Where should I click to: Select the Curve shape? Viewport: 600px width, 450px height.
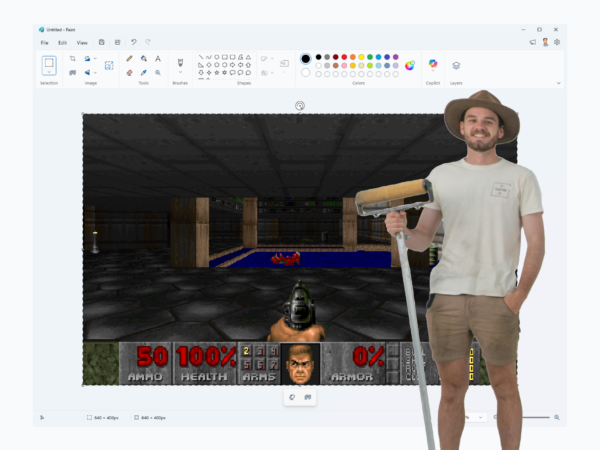tap(209, 57)
